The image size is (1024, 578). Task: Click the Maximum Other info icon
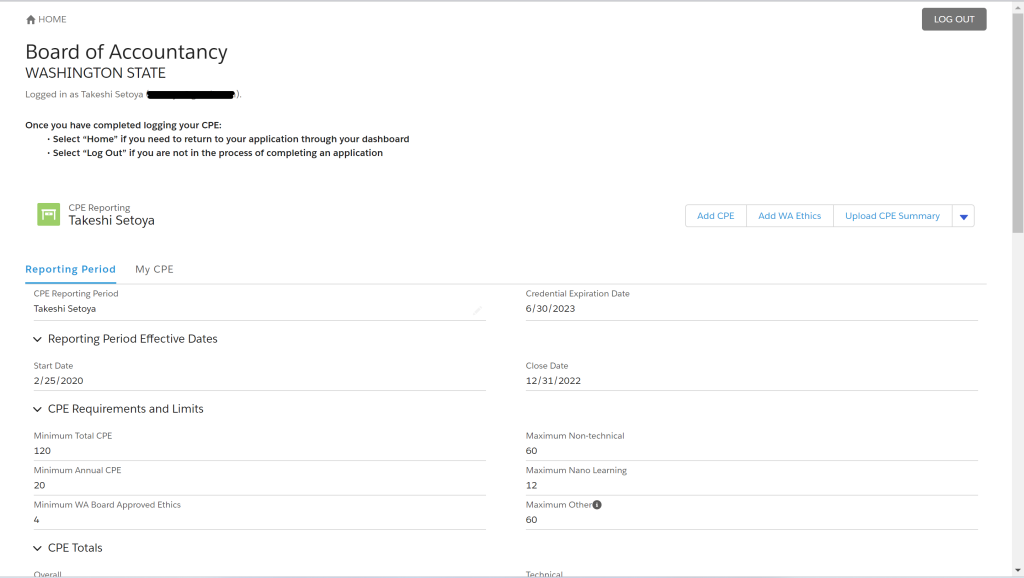coord(597,505)
